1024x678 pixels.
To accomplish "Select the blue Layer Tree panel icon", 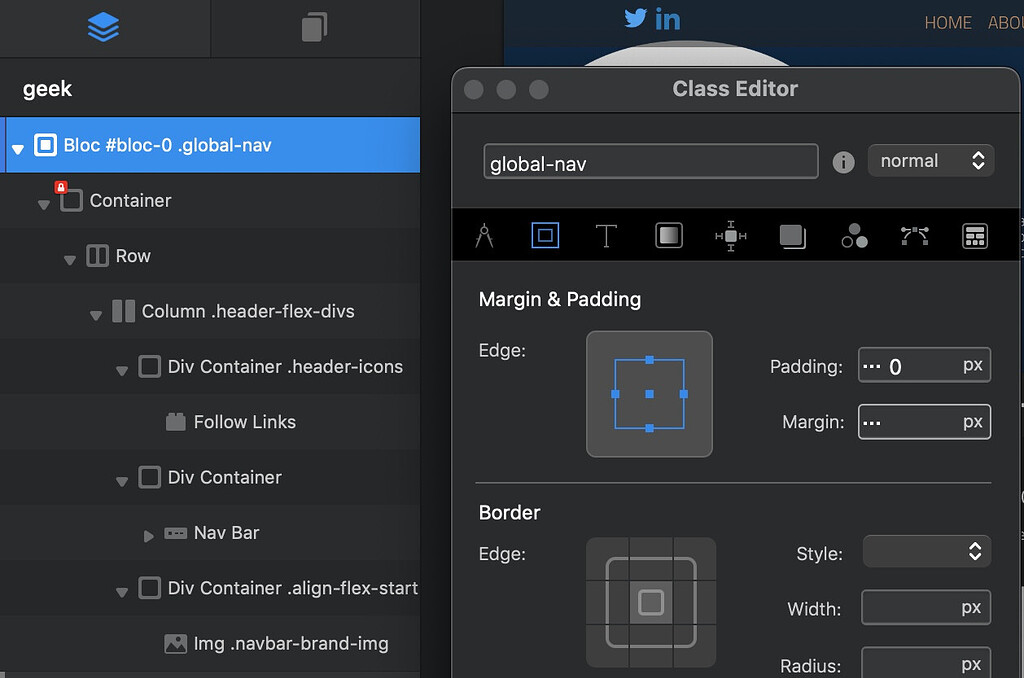I will tap(104, 28).
